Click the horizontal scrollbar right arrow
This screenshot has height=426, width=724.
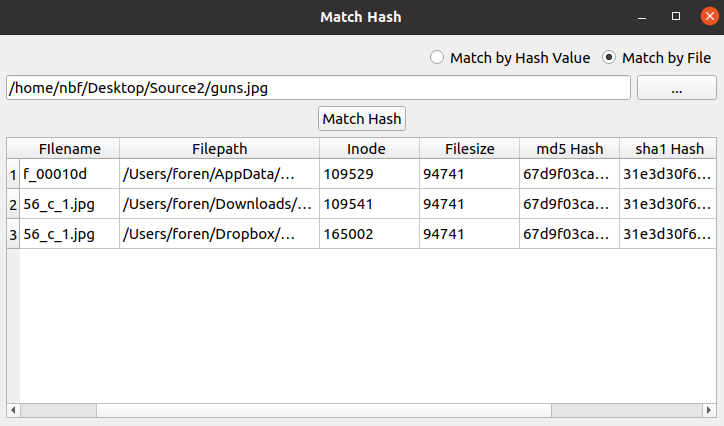[709, 410]
